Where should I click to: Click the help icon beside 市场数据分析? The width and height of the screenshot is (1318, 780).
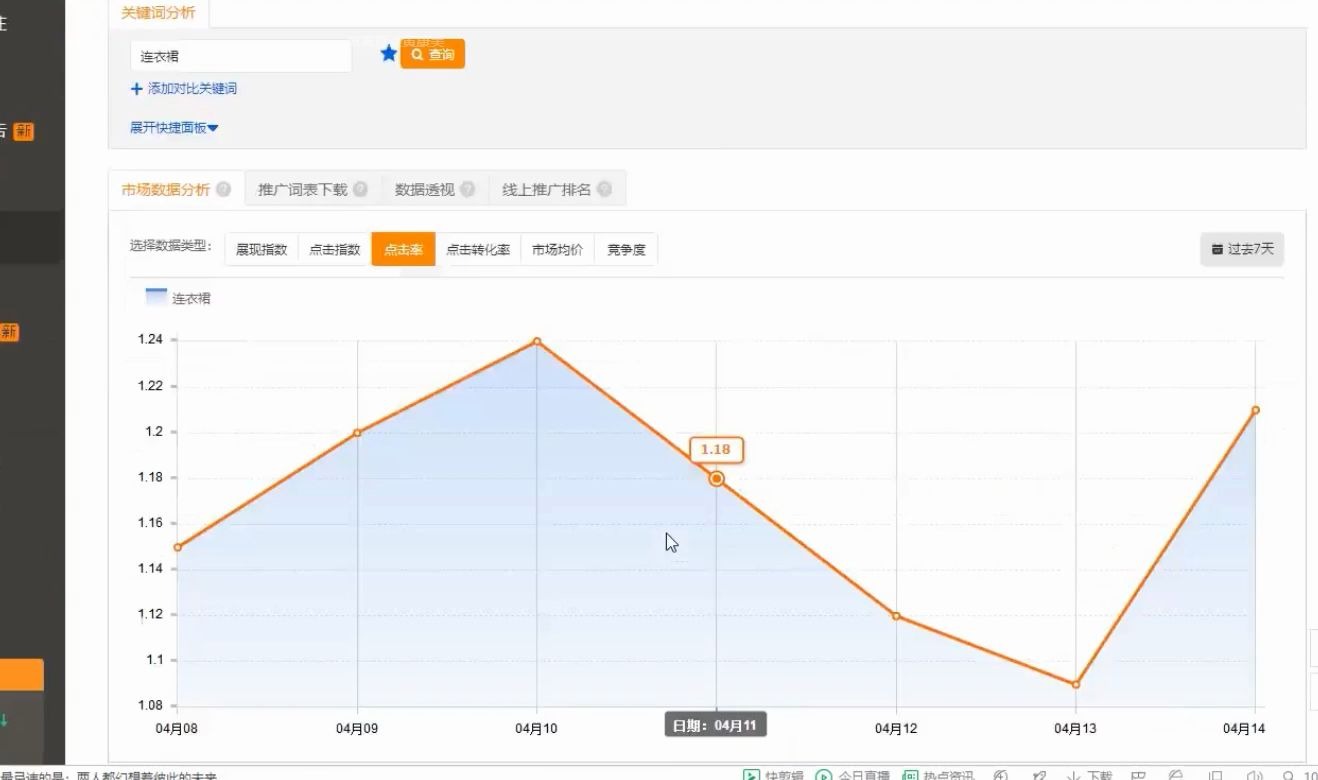pyautogui.click(x=223, y=189)
